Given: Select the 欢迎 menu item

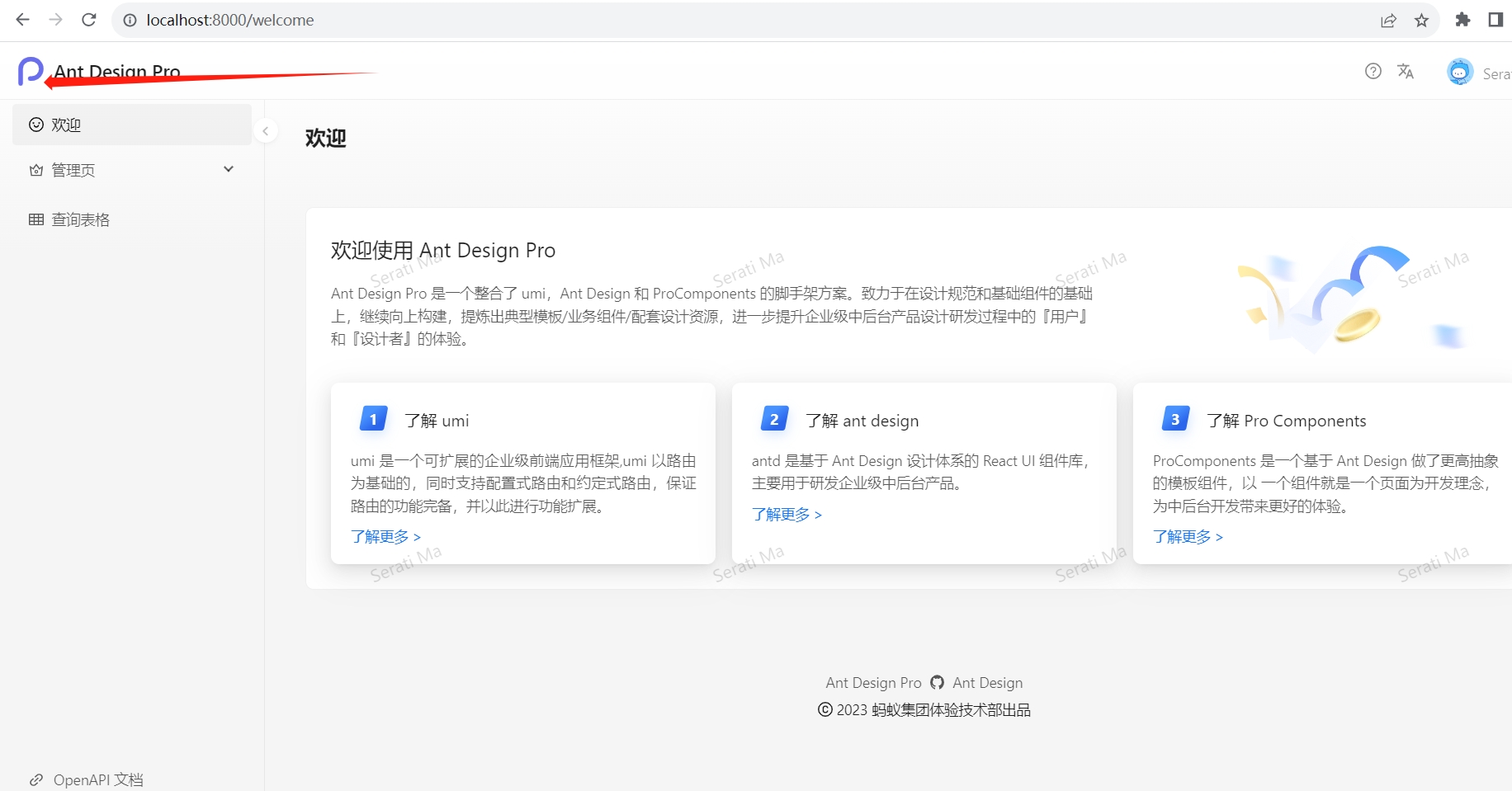Looking at the screenshot, I should (132, 125).
